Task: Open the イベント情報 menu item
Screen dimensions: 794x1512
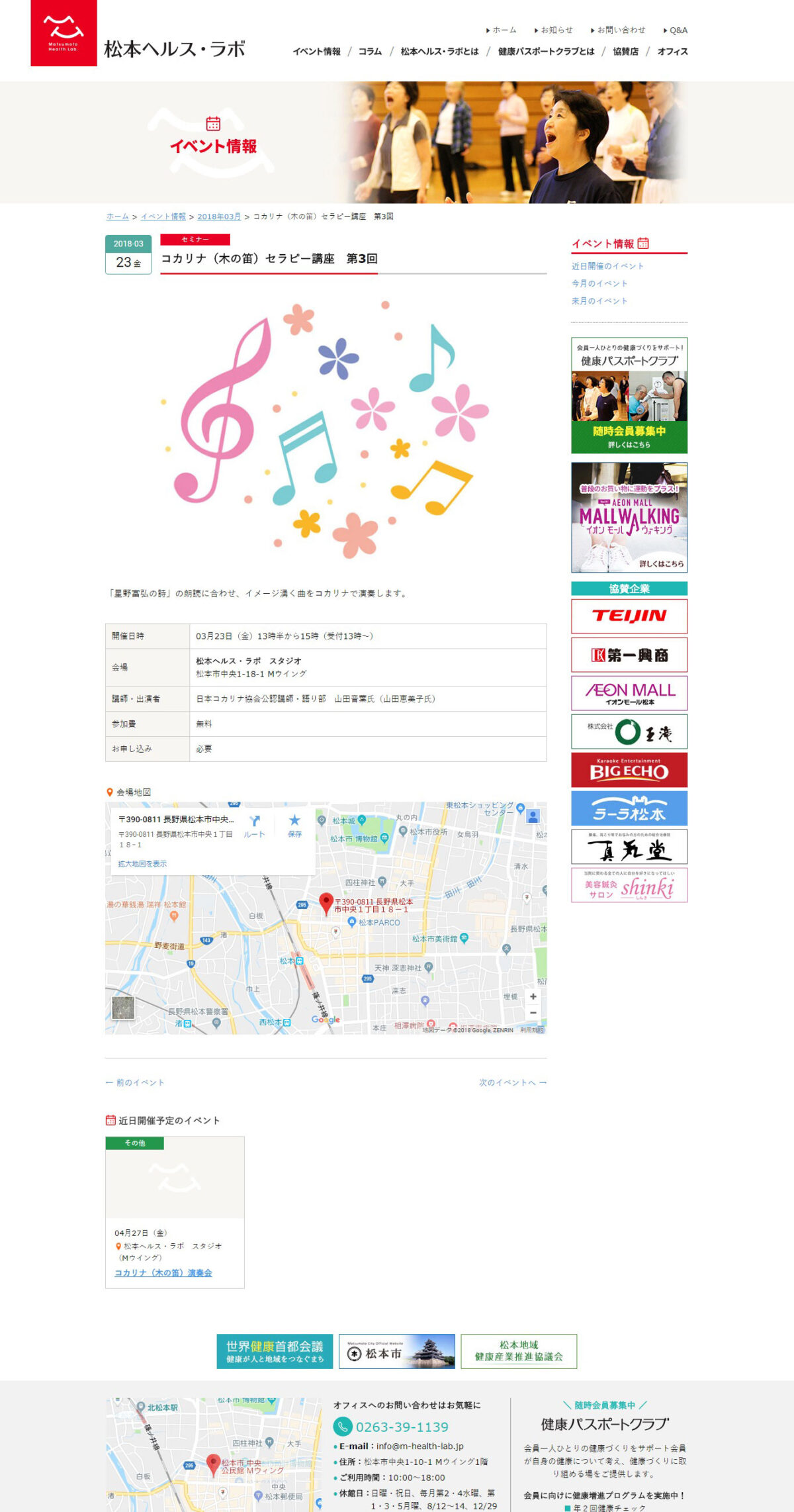Action: tap(316, 52)
